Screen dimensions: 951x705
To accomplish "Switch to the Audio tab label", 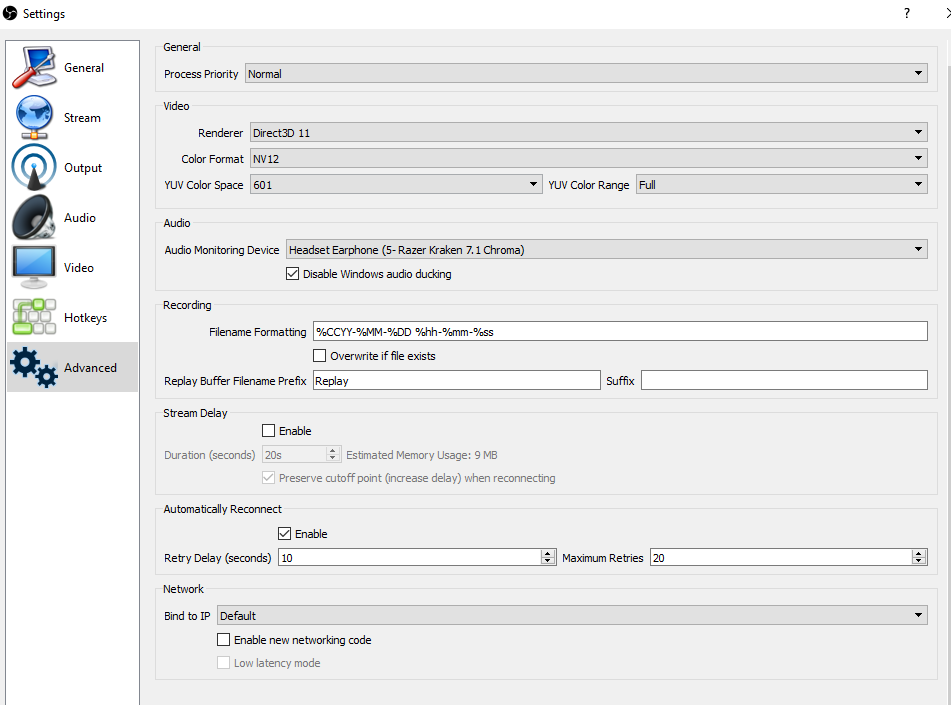I will (79, 218).
